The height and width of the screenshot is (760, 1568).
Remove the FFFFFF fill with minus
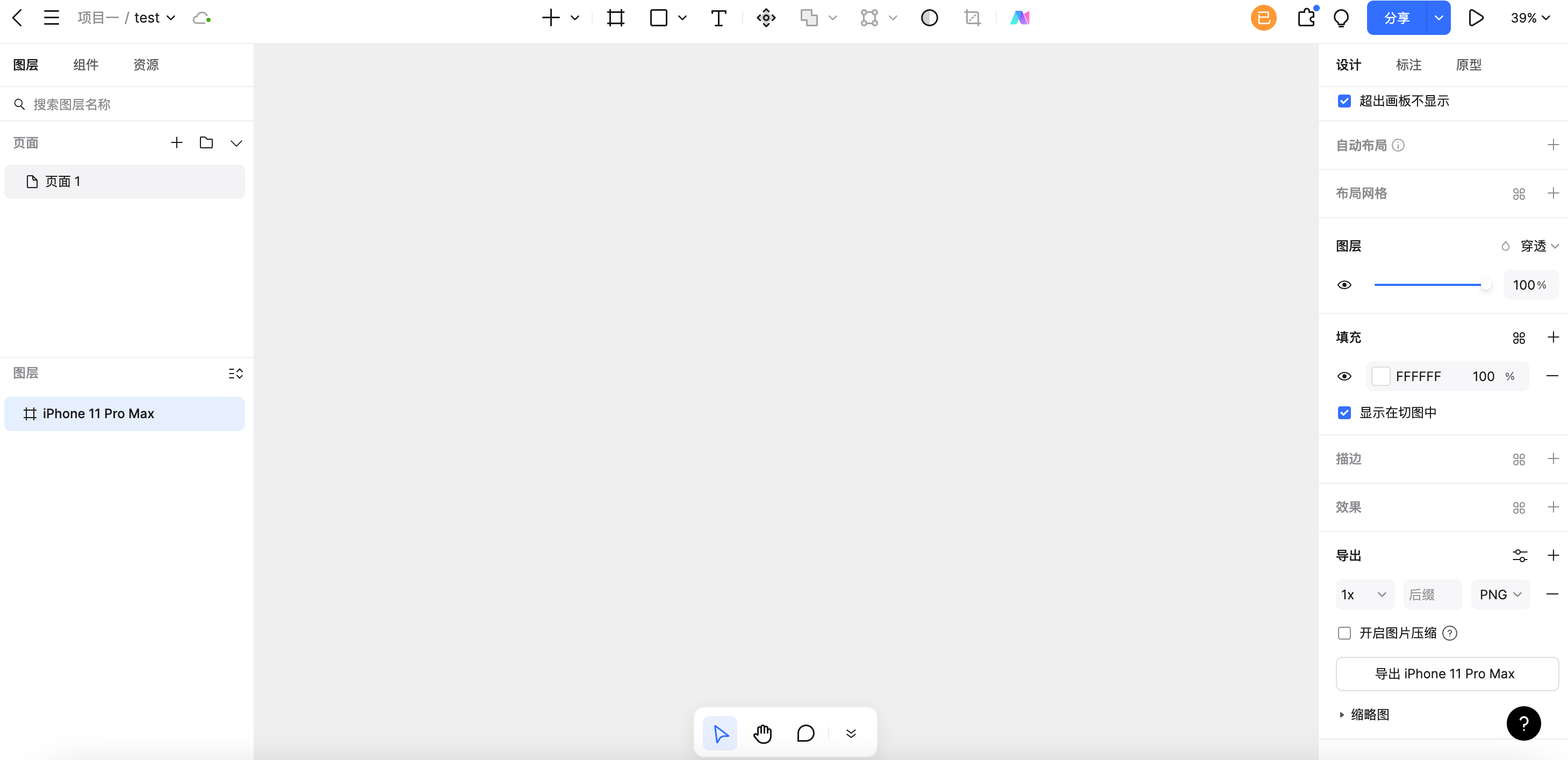point(1552,376)
